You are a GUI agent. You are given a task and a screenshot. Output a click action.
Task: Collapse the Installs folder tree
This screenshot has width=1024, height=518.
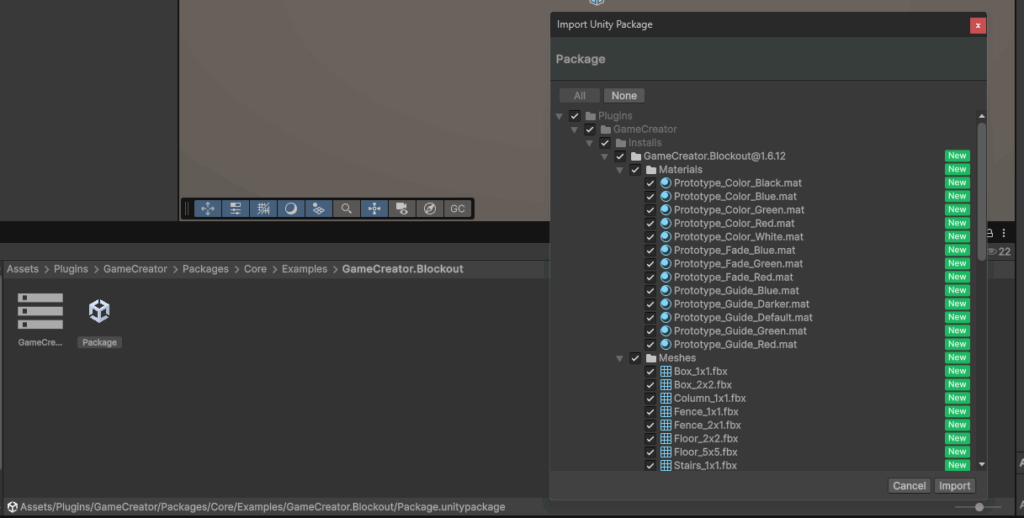point(589,143)
